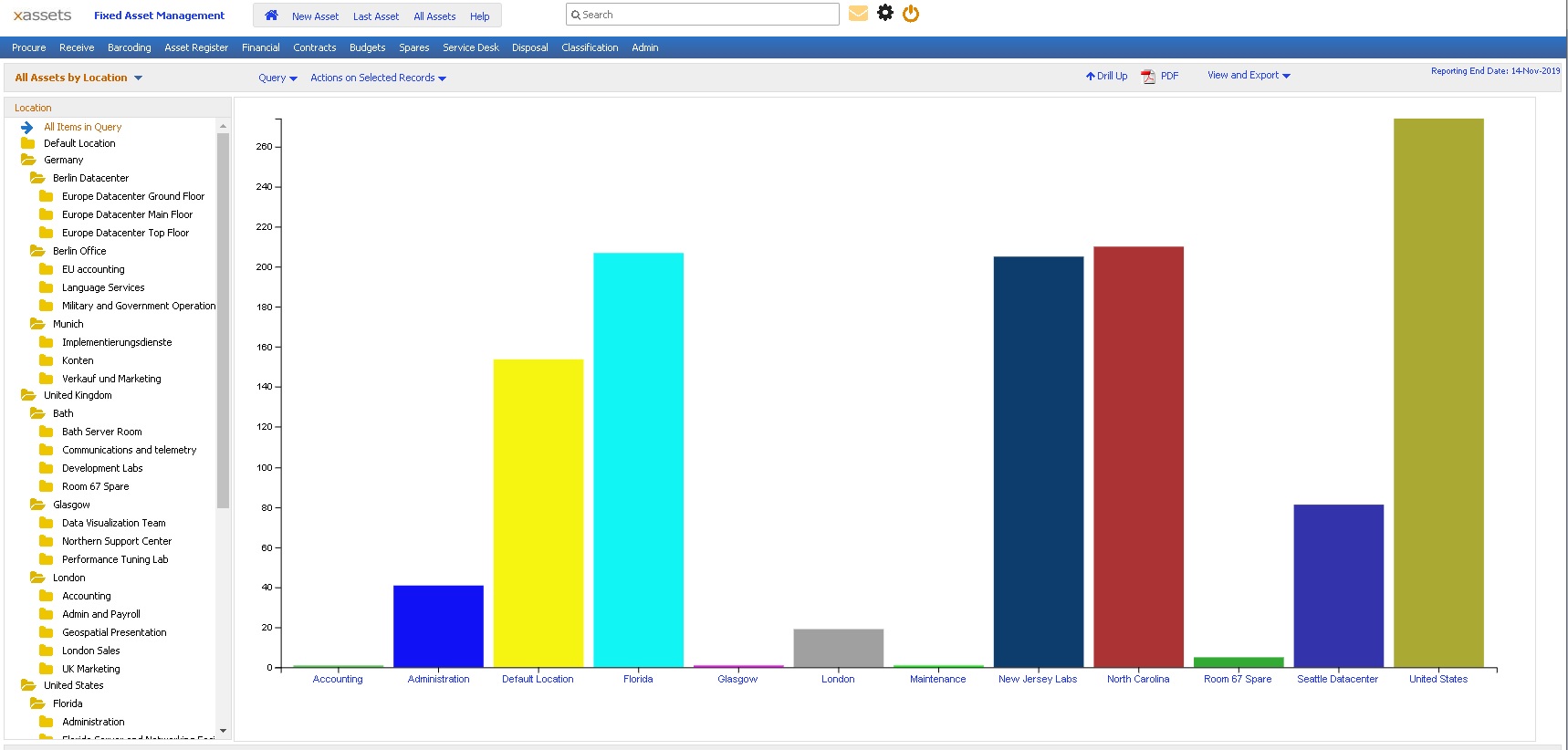Click the PDF export icon

[1148, 77]
